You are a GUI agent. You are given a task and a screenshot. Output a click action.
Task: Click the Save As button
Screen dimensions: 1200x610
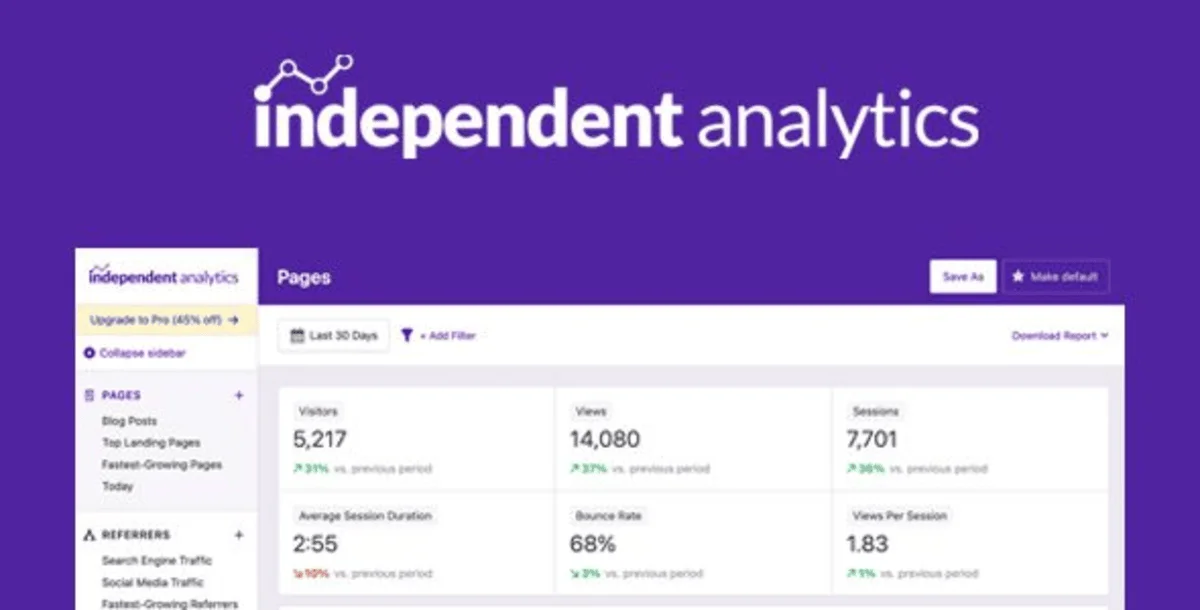point(963,276)
